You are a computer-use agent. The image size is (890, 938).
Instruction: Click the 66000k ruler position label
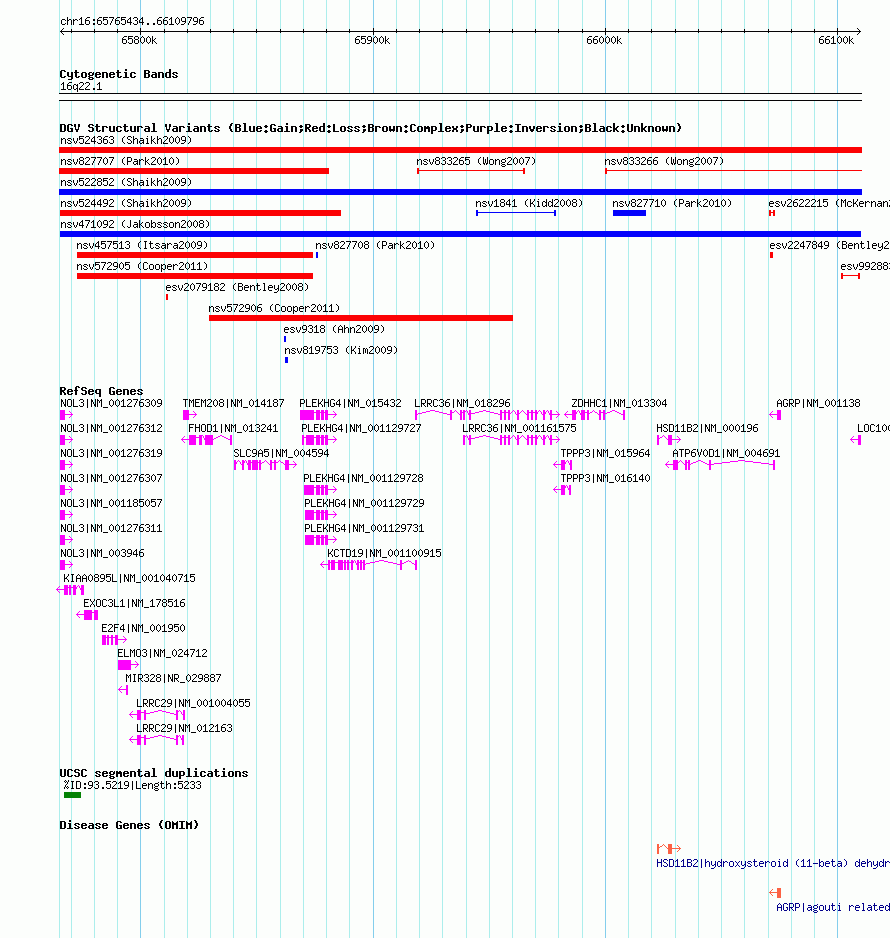604,40
